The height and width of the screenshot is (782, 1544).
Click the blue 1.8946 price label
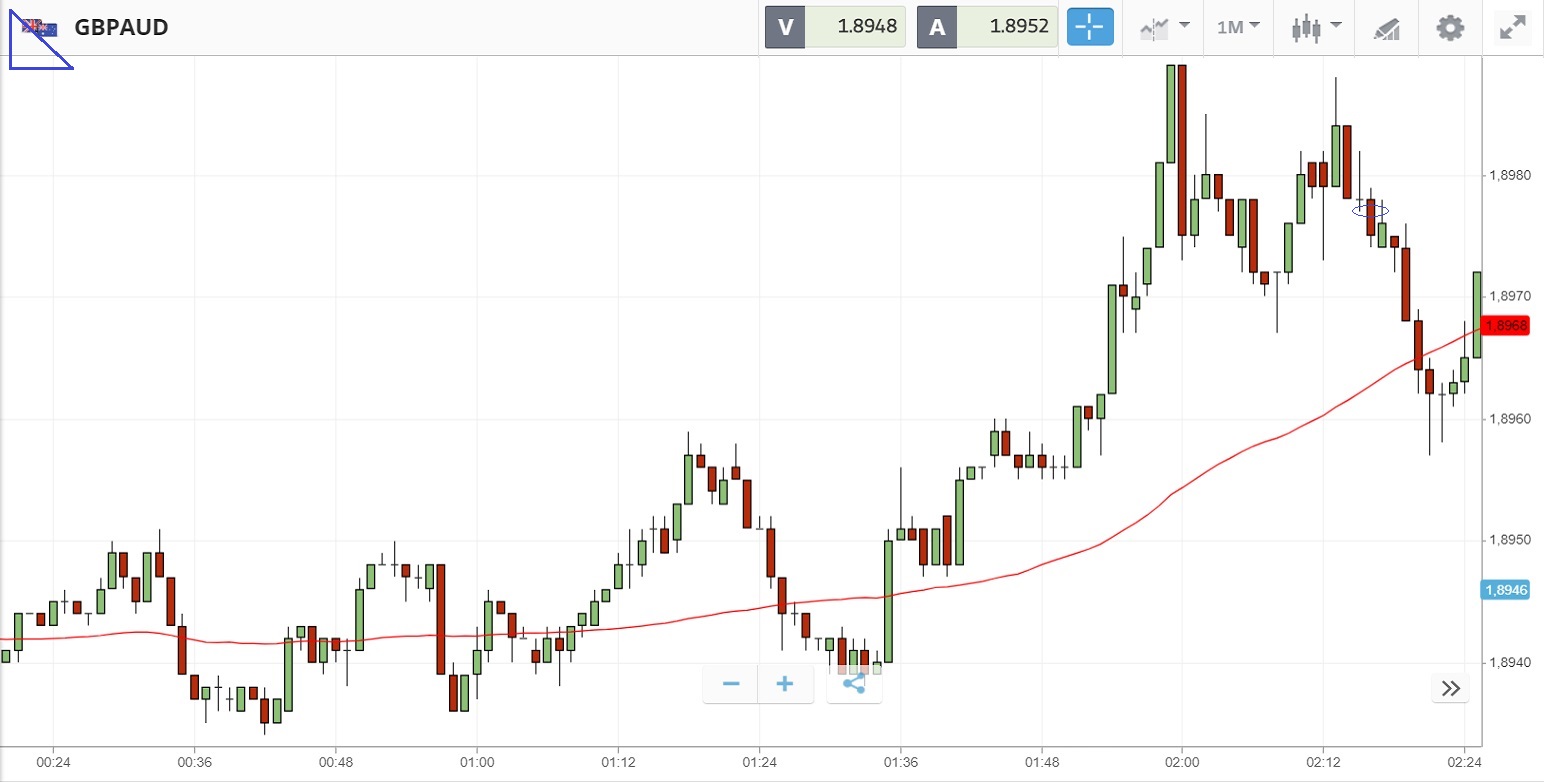(x=1505, y=590)
